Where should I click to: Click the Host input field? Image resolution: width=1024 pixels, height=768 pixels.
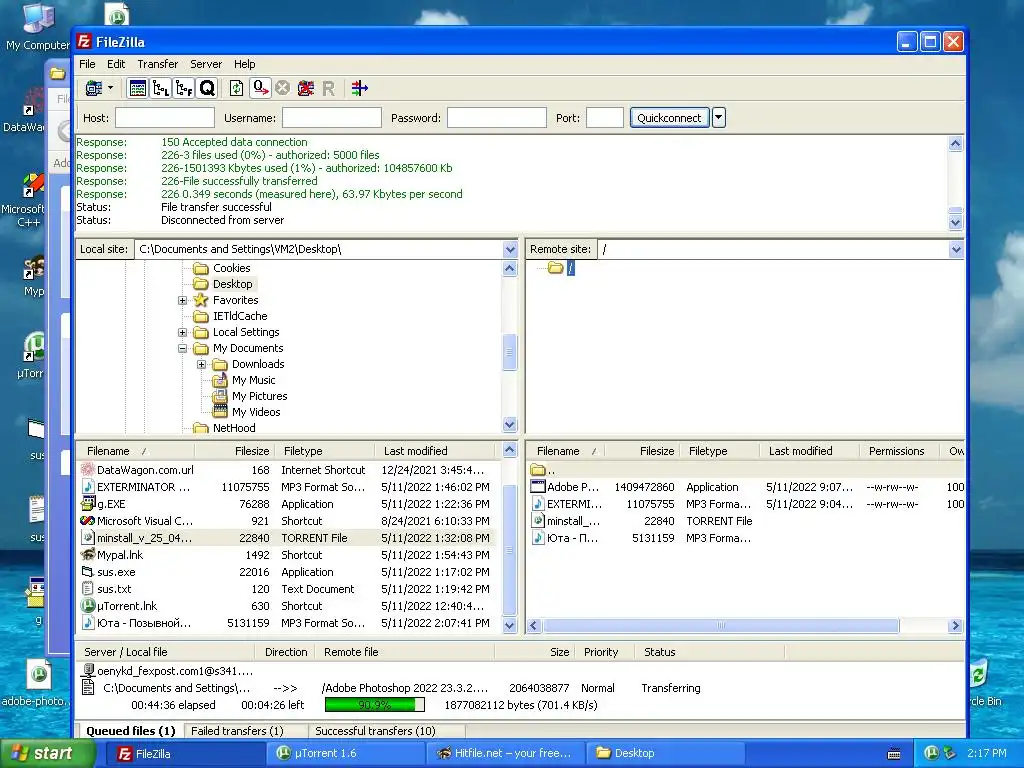[x=165, y=118]
